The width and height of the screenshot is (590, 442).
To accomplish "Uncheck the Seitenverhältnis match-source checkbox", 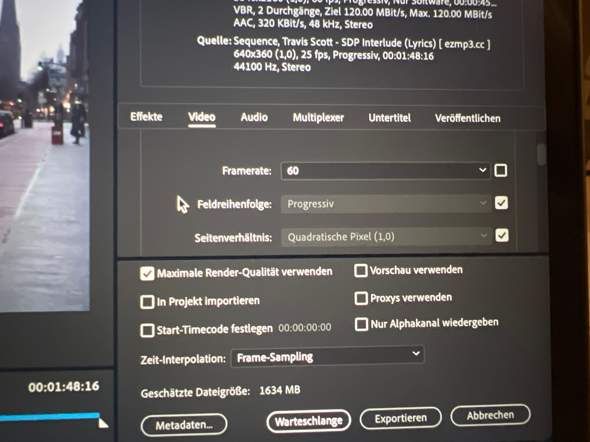I will click(x=502, y=235).
